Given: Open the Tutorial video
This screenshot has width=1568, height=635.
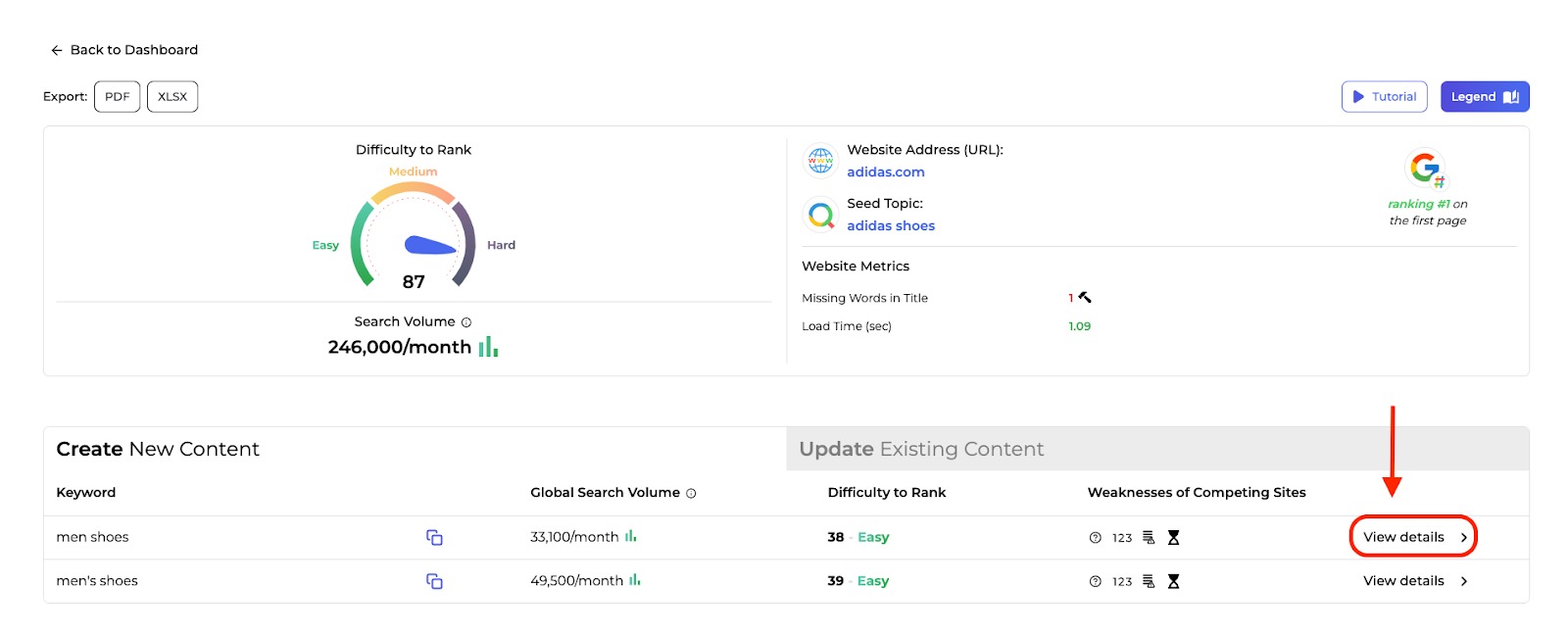Looking at the screenshot, I should 1384,97.
